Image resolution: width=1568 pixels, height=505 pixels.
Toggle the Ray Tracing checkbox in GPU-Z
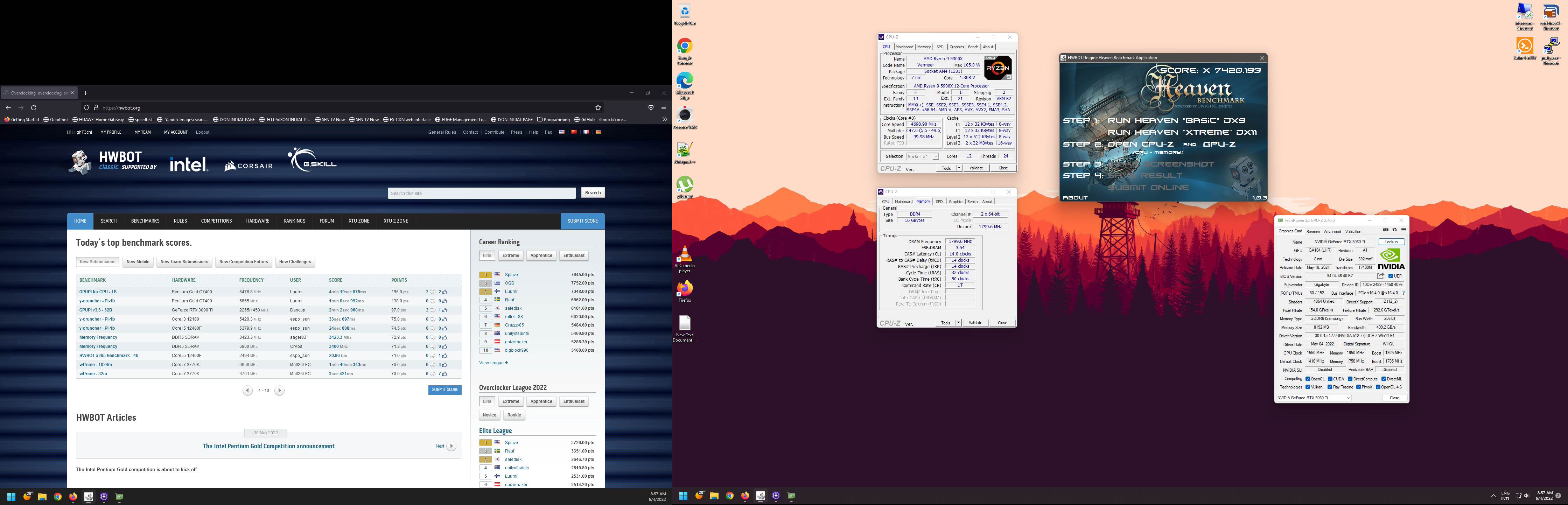(x=1329, y=387)
